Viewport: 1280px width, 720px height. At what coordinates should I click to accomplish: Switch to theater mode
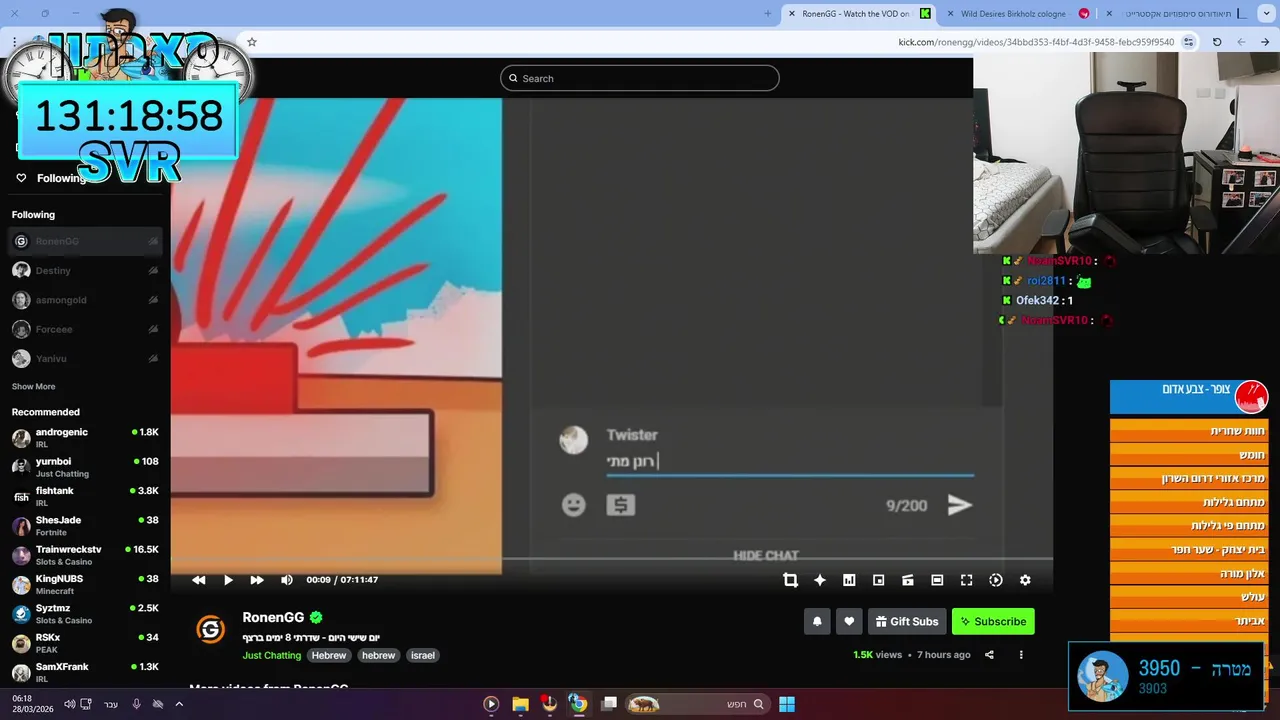tap(937, 580)
